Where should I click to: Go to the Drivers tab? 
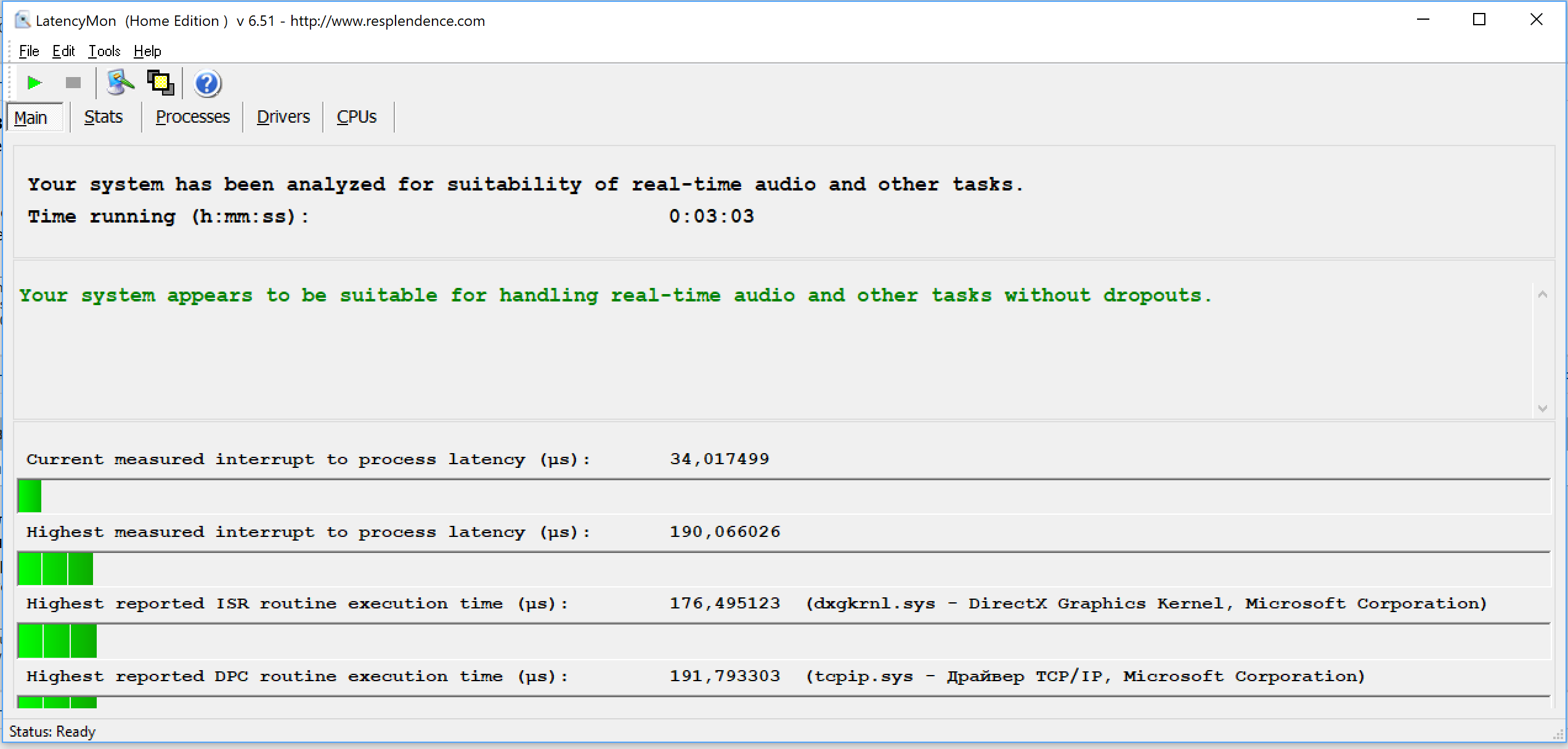pyautogui.click(x=283, y=117)
